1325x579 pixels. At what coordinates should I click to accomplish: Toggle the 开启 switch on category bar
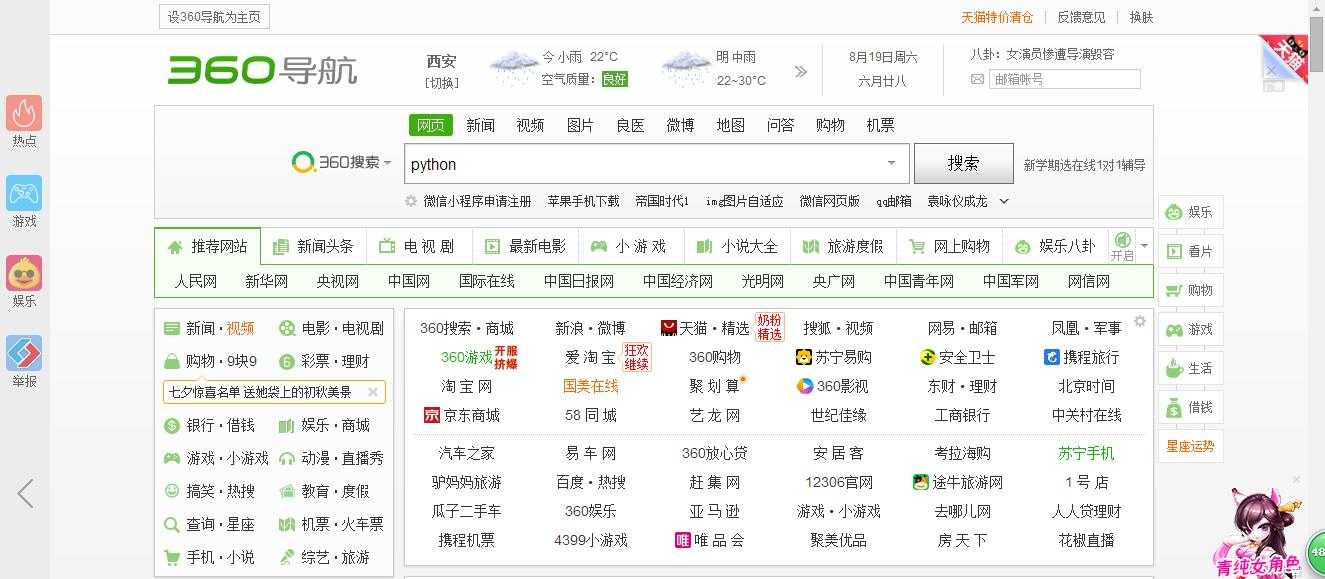pos(1122,246)
